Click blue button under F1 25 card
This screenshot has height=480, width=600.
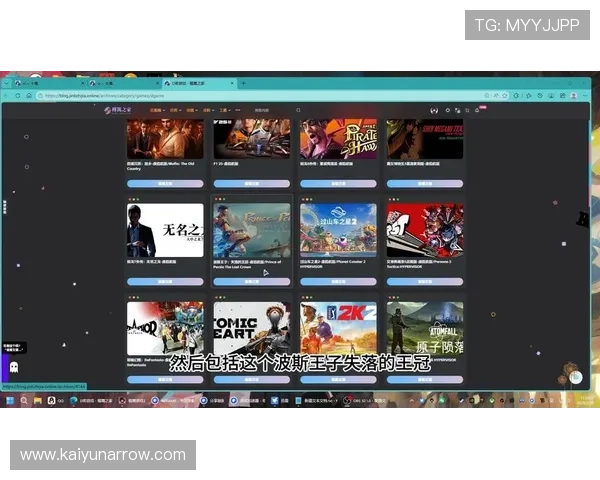tap(252, 184)
